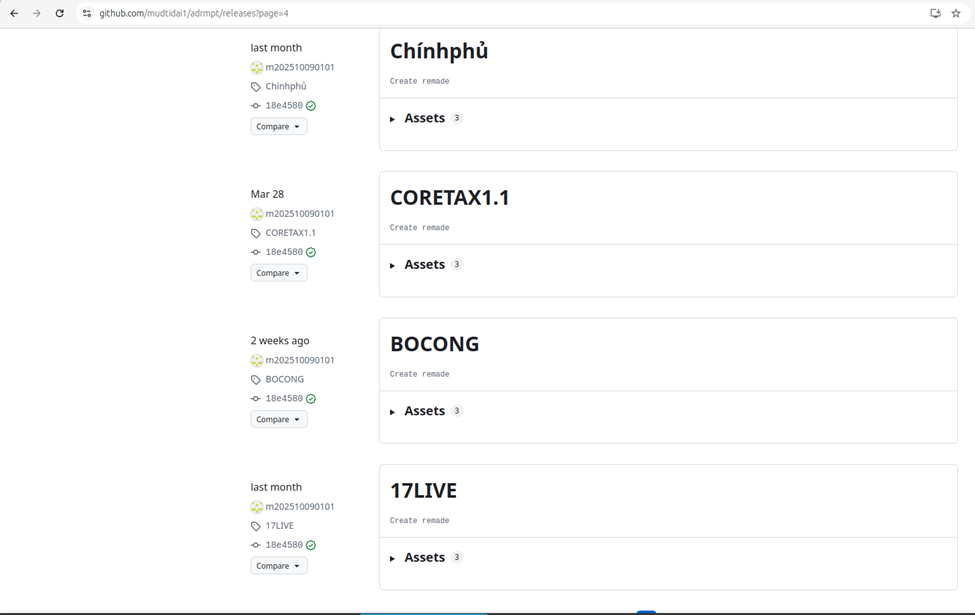Open m202510090101 profile in 17LIVE release

coord(300,507)
